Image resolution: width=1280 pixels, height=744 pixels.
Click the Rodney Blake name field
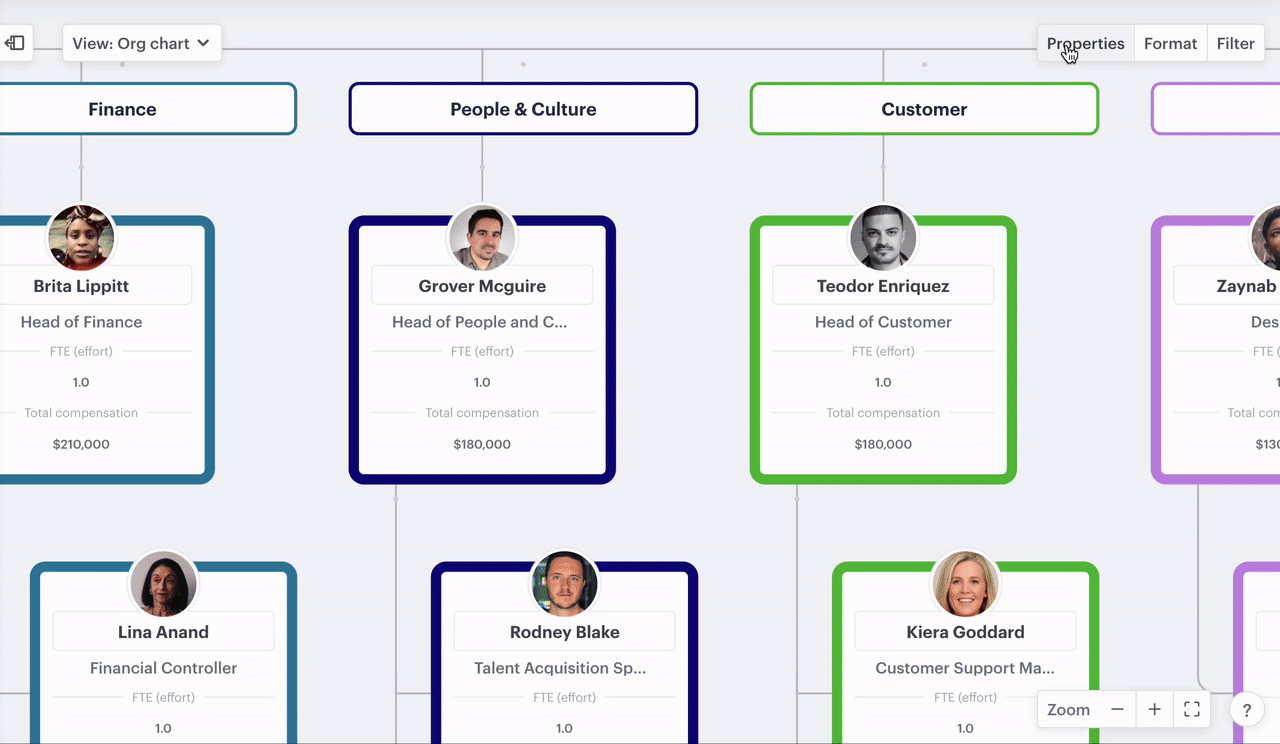(564, 632)
